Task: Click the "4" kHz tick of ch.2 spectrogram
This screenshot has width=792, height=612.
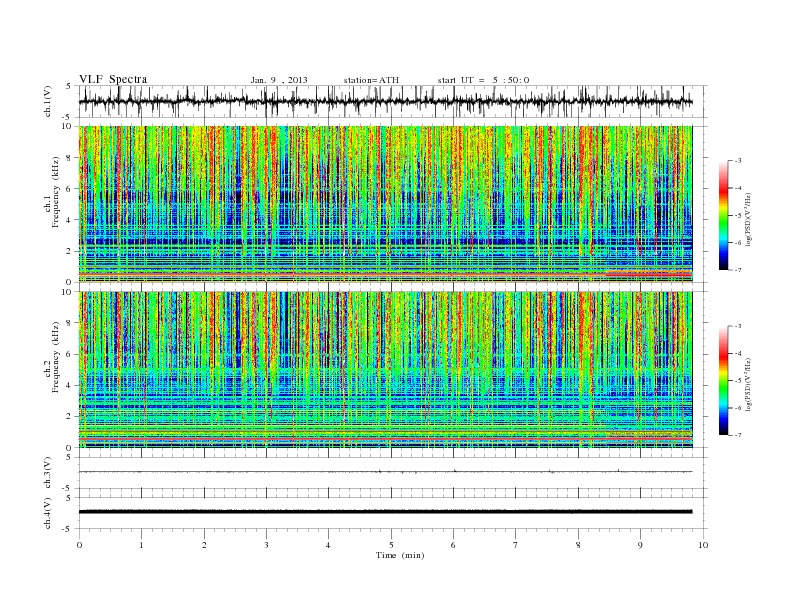Action: [x=69, y=386]
